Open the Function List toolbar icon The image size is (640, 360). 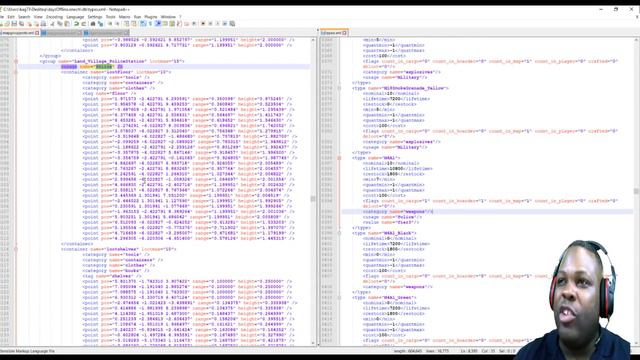(x=179, y=24)
